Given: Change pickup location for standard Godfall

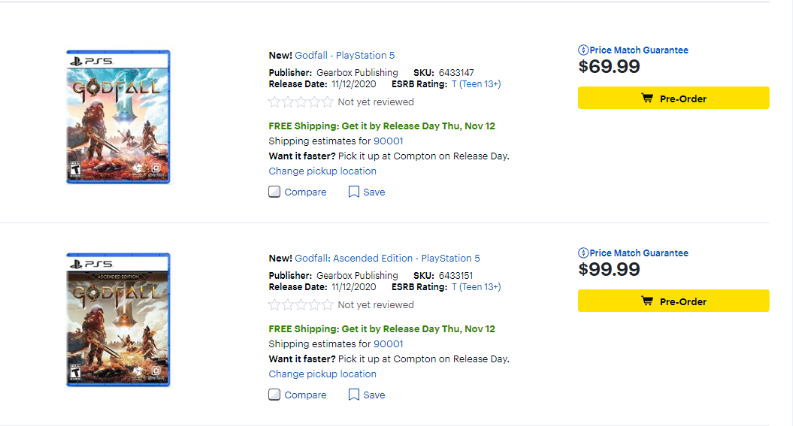Looking at the screenshot, I should 322,171.
